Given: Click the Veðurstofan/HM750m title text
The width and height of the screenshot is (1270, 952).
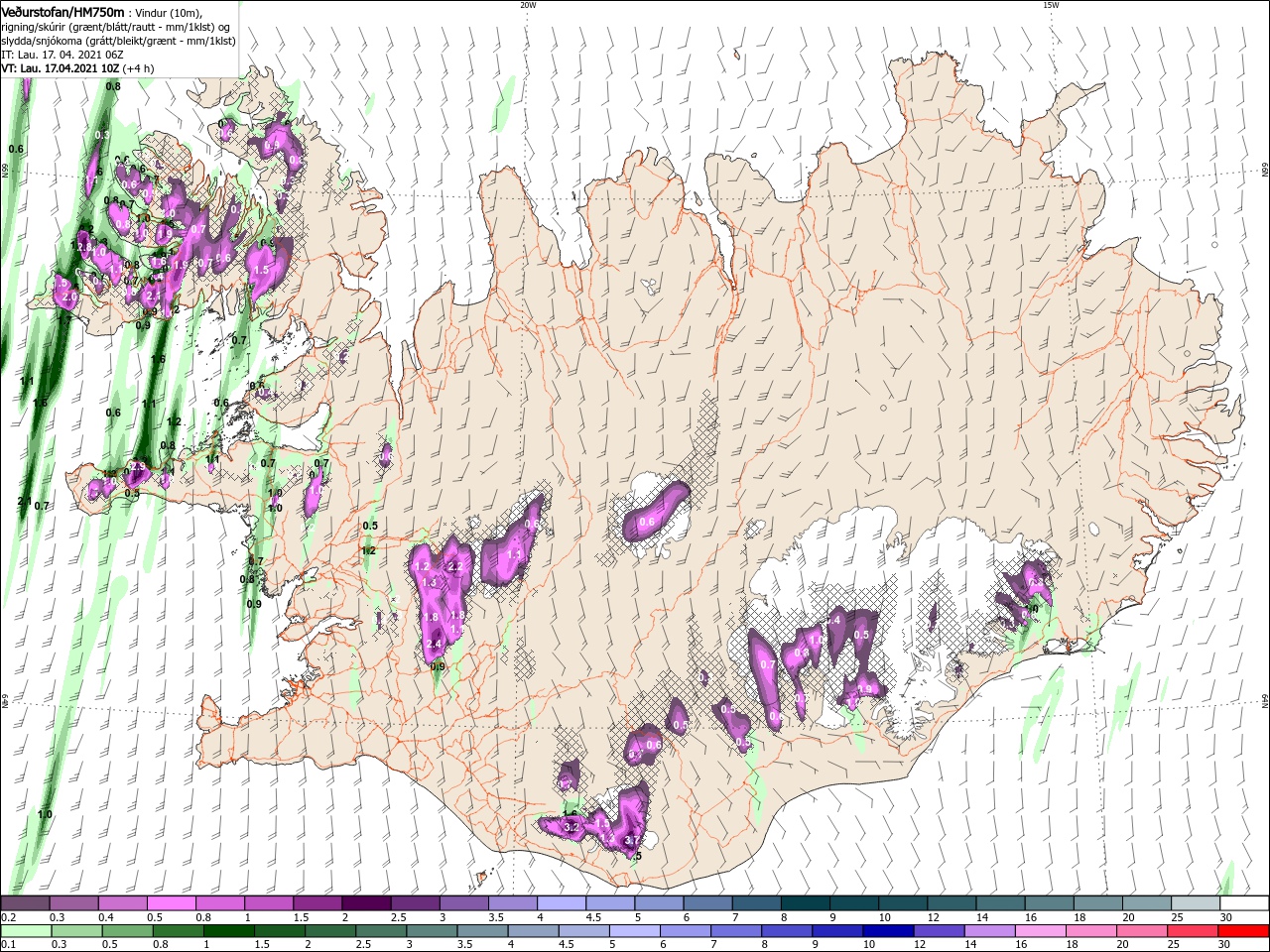Looking at the screenshot, I should click(x=63, y=11).
